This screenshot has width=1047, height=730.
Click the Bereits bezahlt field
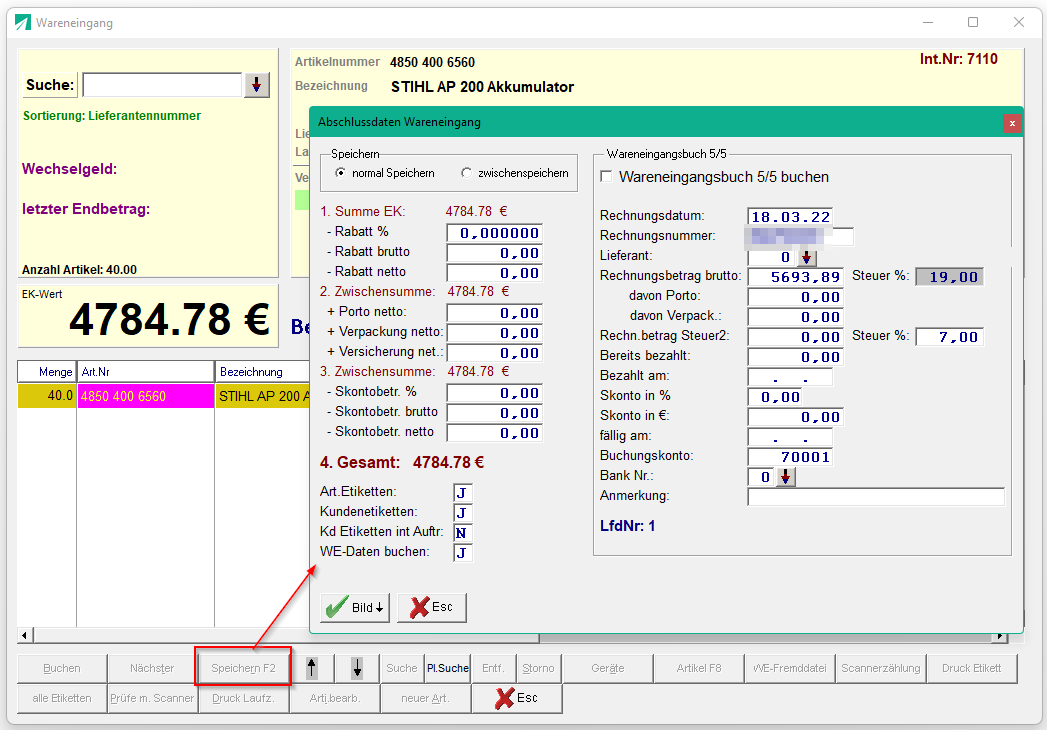pos(795,357)
